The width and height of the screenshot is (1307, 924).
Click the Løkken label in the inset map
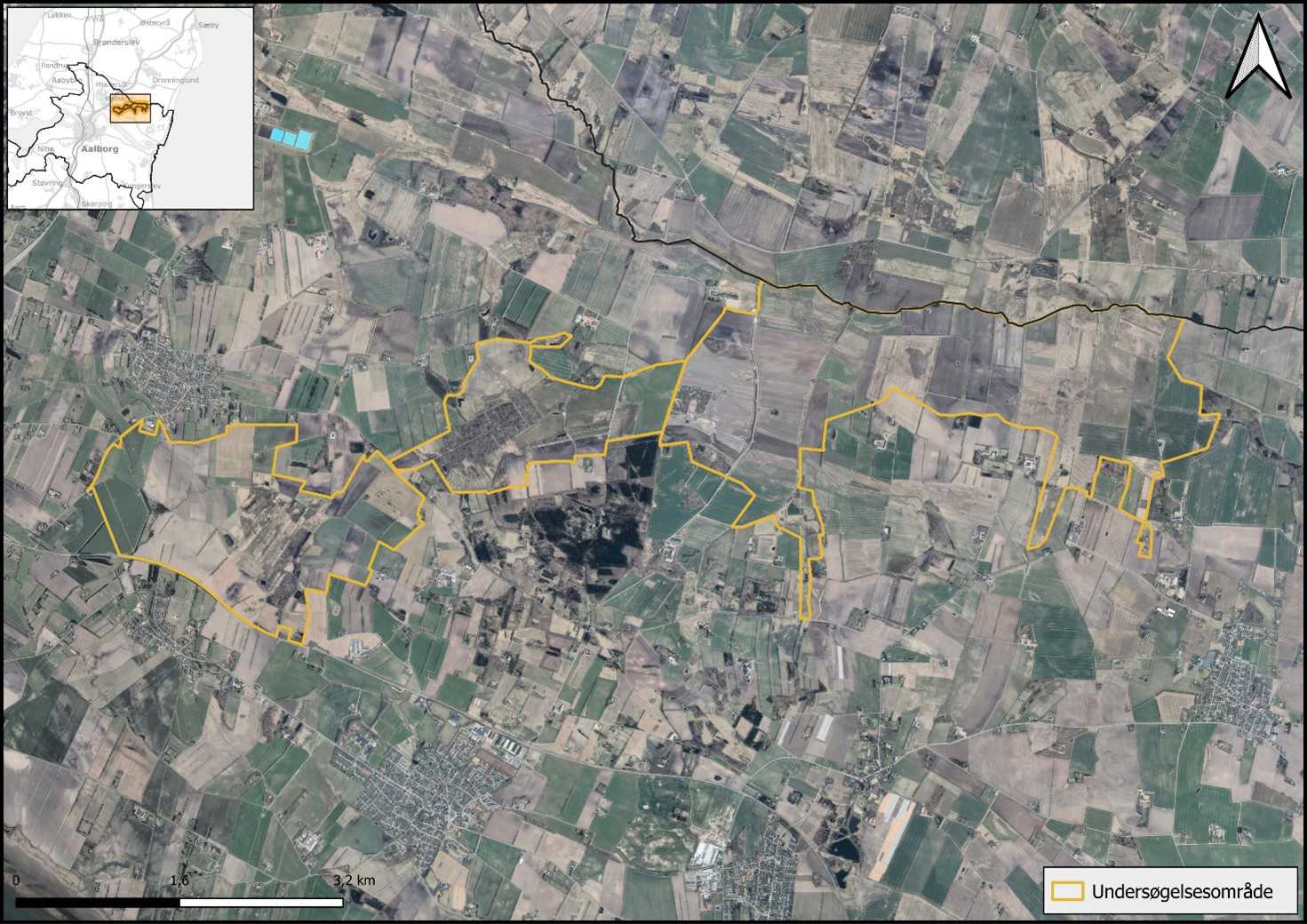coord(60,15)
